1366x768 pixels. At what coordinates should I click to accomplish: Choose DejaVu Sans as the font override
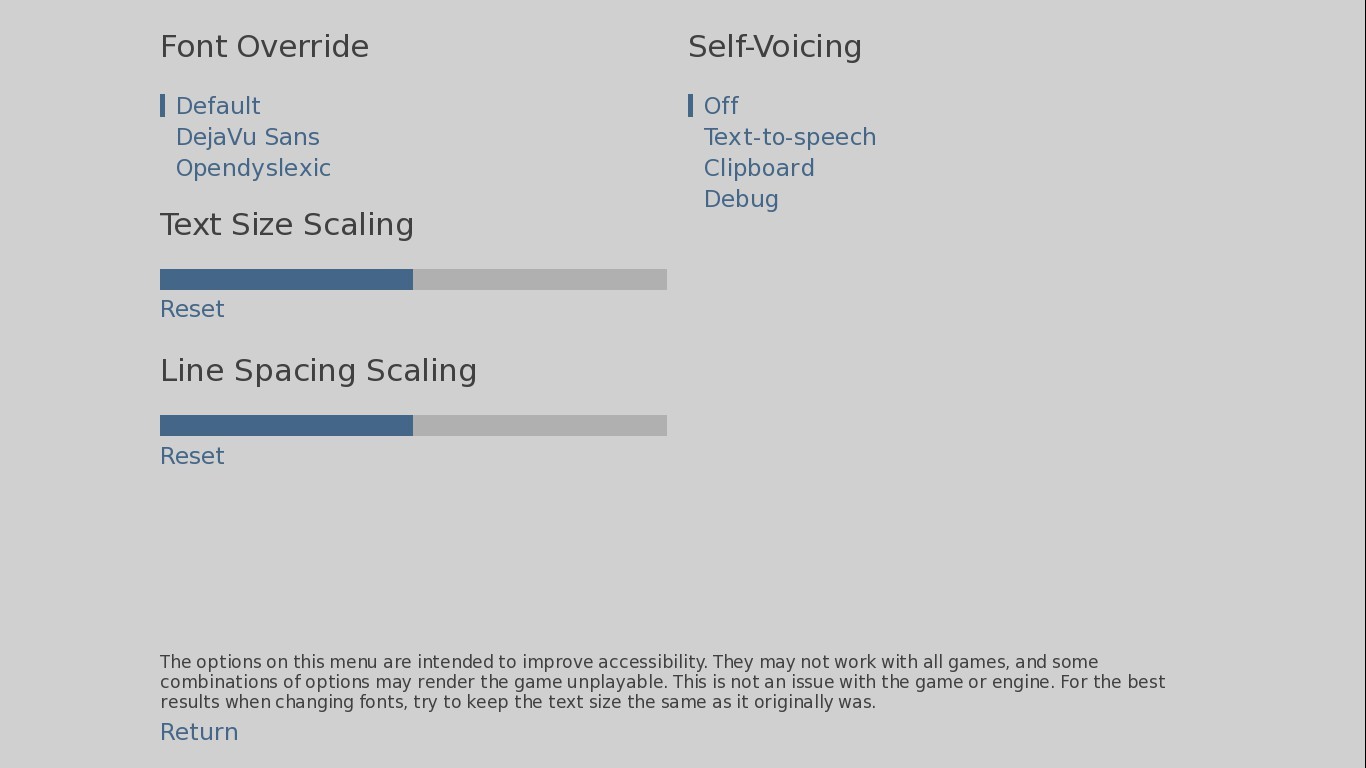click(247, 137)
